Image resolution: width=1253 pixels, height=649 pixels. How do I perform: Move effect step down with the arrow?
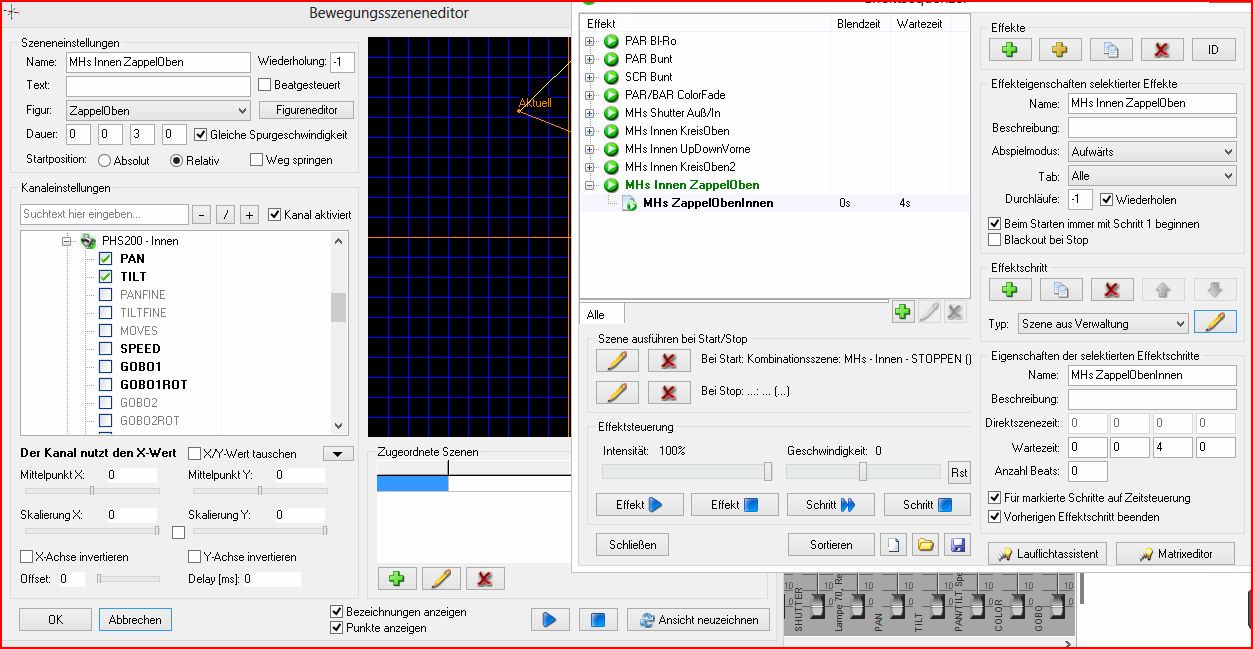[1214, 290]
